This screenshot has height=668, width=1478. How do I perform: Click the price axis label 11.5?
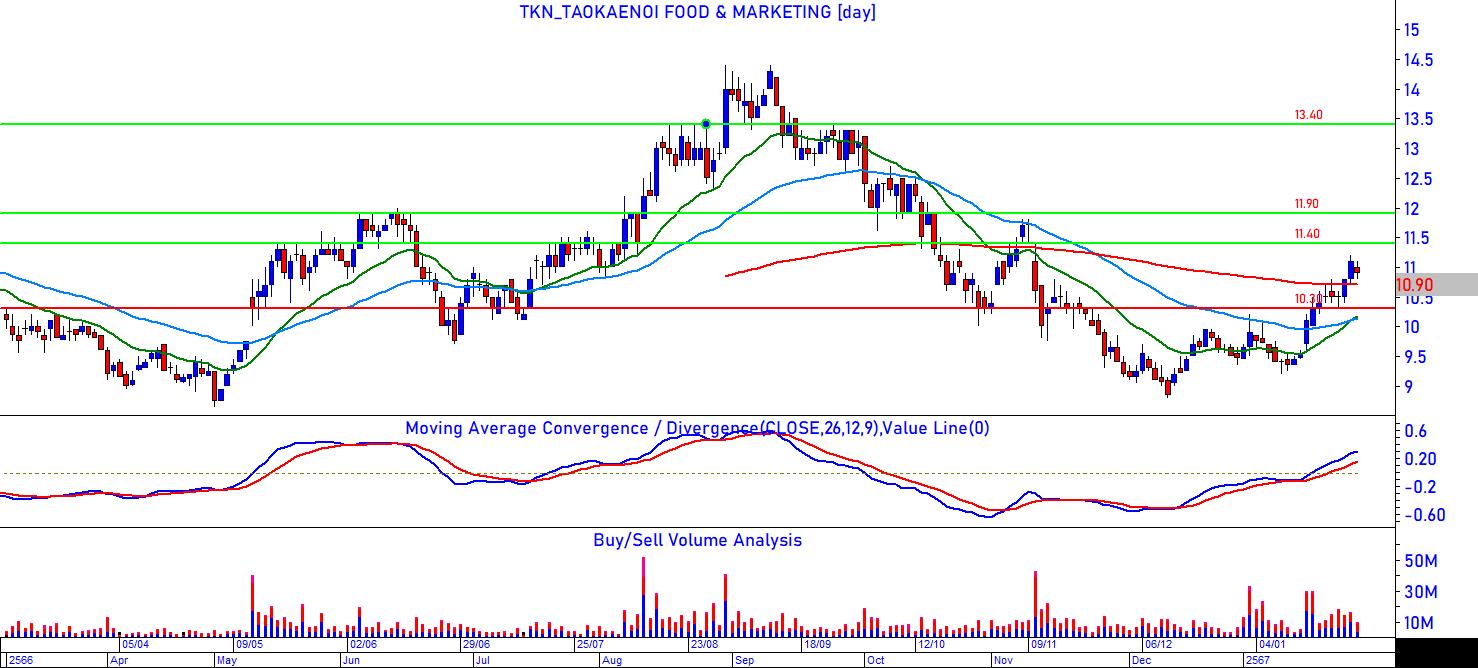pyautogui.click(x=1417, y=238)
